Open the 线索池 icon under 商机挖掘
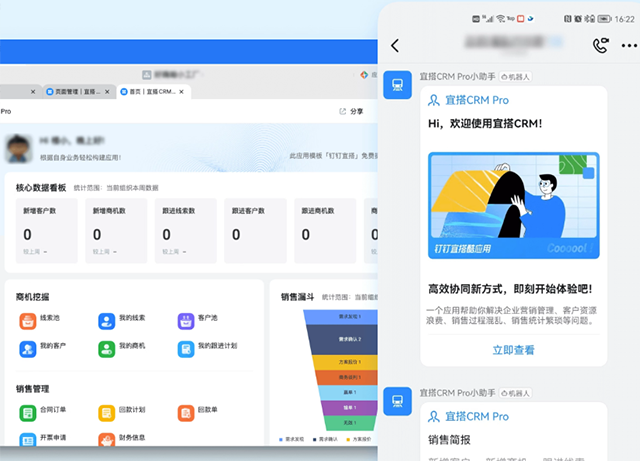The width and height of the screenshot is (640, 461). click(28, 321)
